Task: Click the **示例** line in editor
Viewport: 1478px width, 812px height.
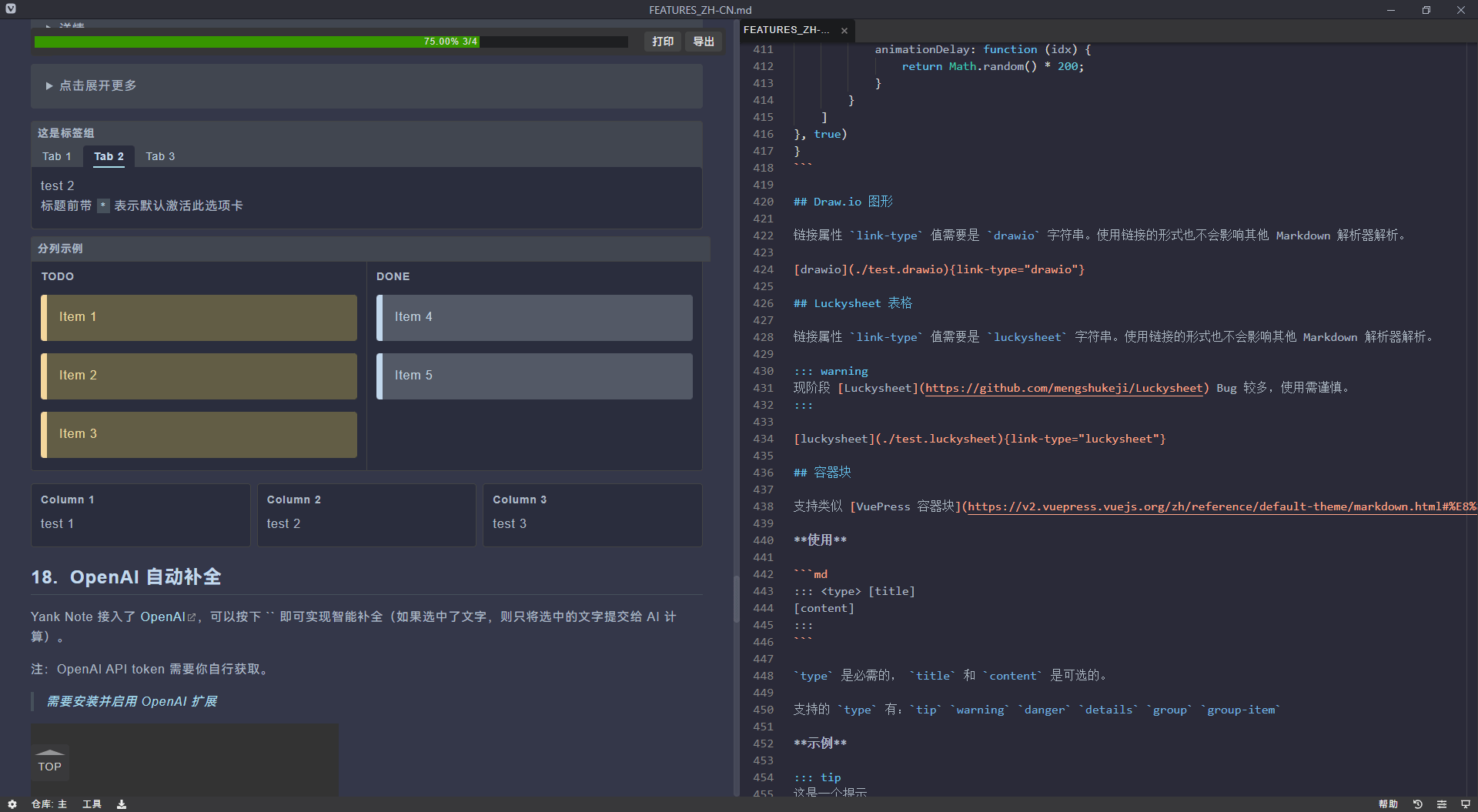Action: 820,743
